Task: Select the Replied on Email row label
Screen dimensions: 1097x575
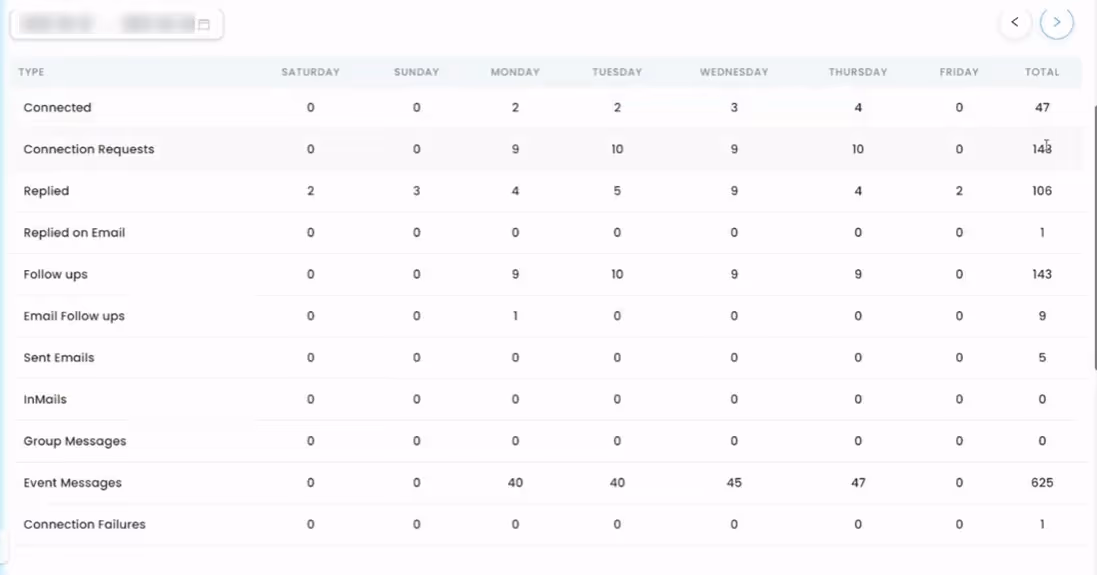Action: 74,232
